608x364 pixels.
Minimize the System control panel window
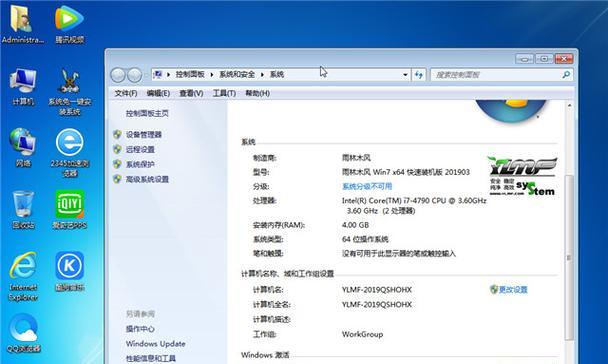(x=525, y=59)
